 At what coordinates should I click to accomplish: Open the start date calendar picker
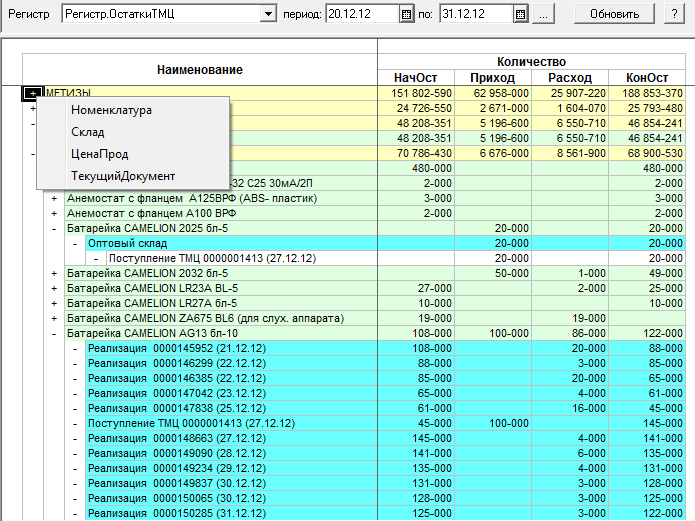pyautogui.click(x=406, y=14)
